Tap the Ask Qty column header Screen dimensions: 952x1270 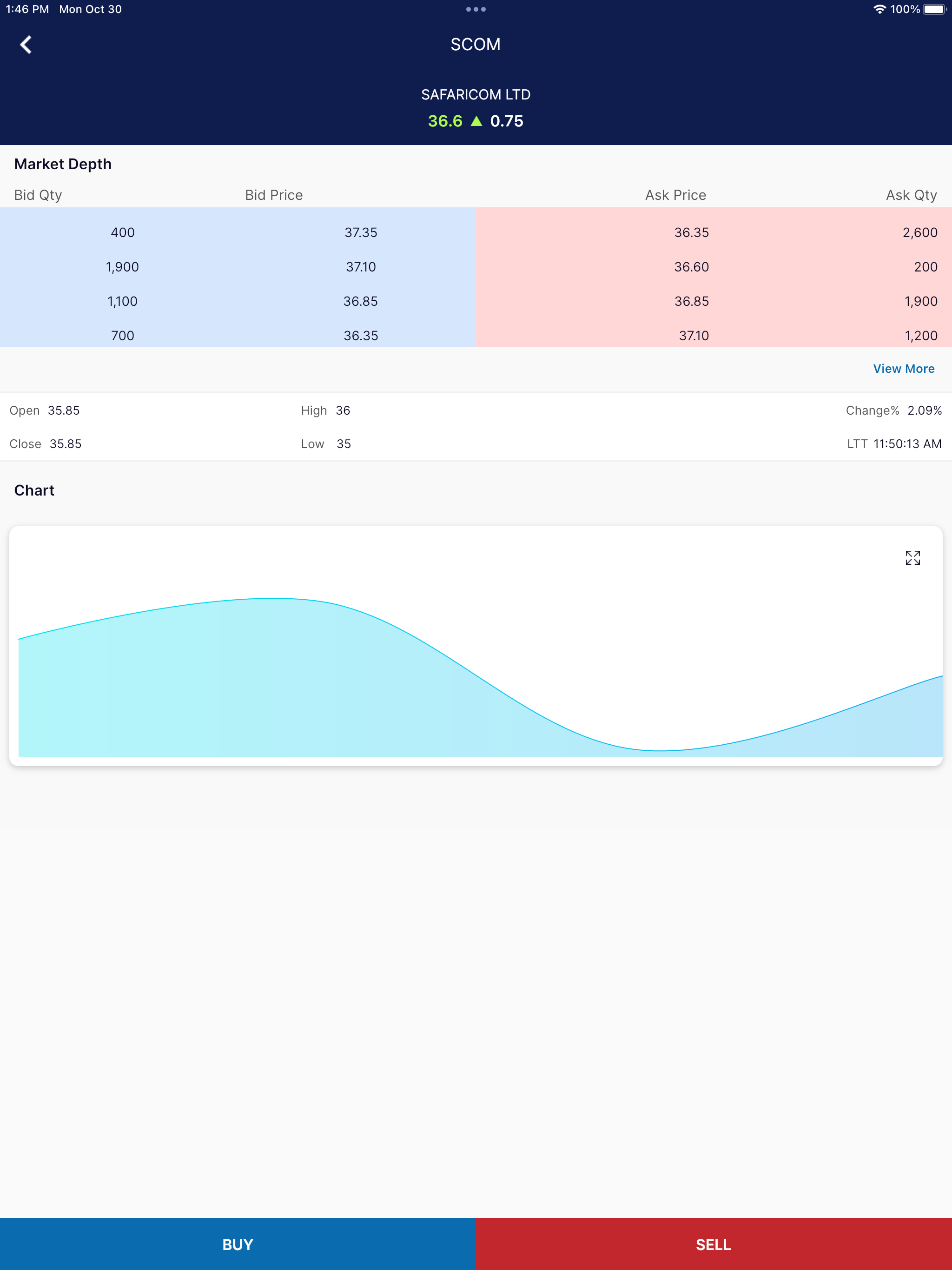click(911, 195)
